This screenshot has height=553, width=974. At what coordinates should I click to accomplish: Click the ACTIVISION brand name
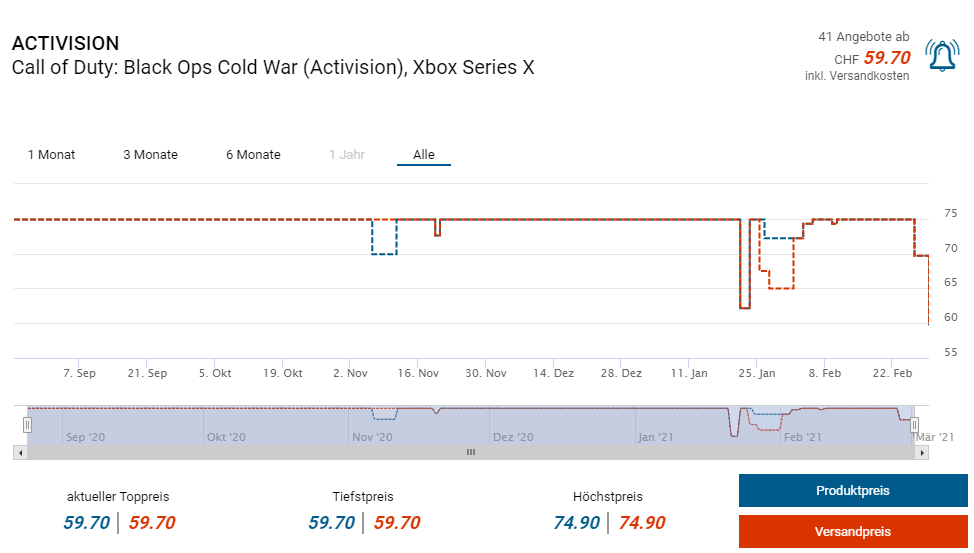tap(65, 44)
